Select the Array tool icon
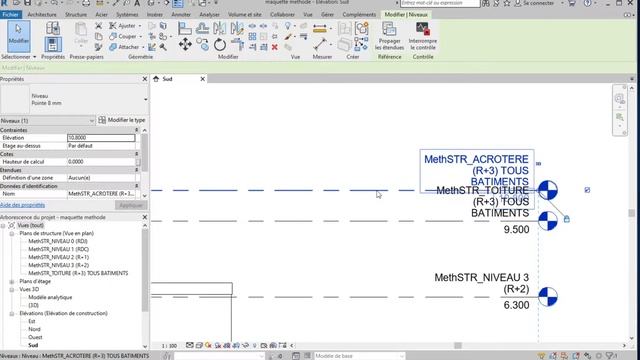Viewport: 640px width, 360px height. (252, 37)
